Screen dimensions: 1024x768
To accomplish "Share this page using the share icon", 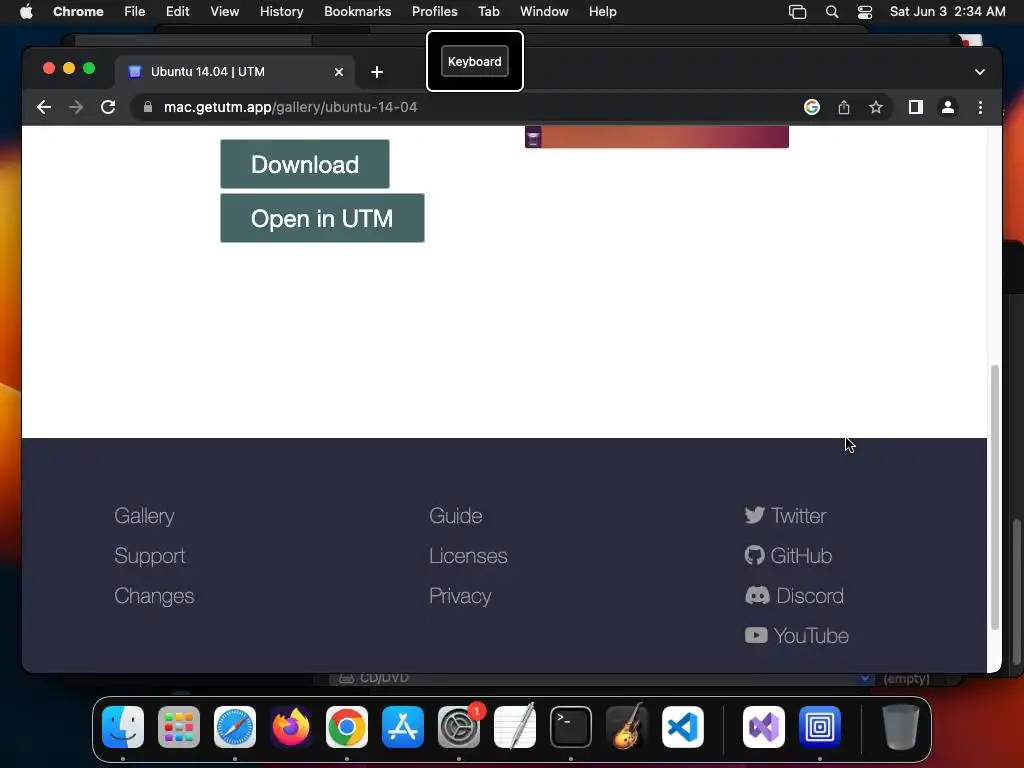I will 844,107.
